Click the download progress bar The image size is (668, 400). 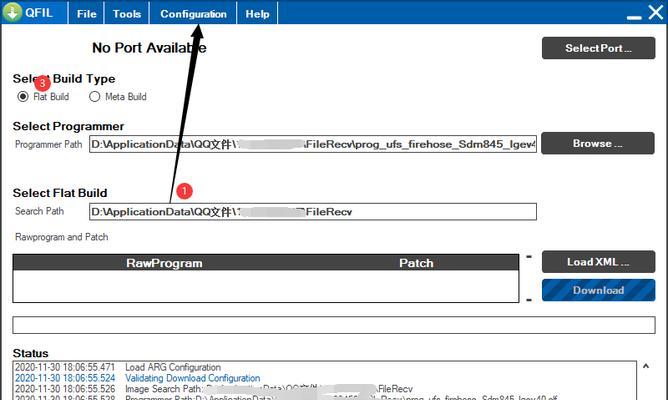334,325
